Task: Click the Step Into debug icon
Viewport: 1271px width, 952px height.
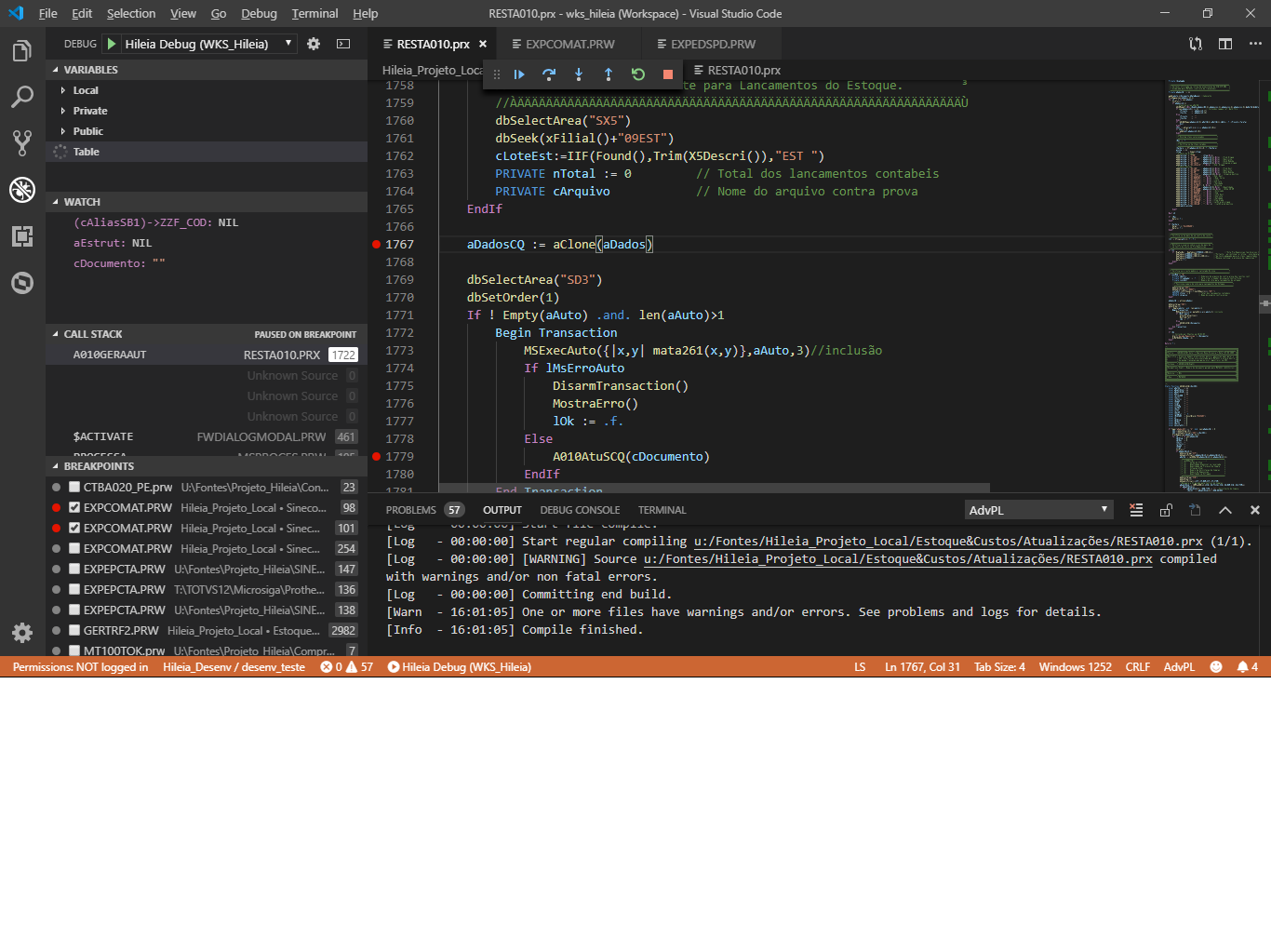Action: tap(579, 74)
